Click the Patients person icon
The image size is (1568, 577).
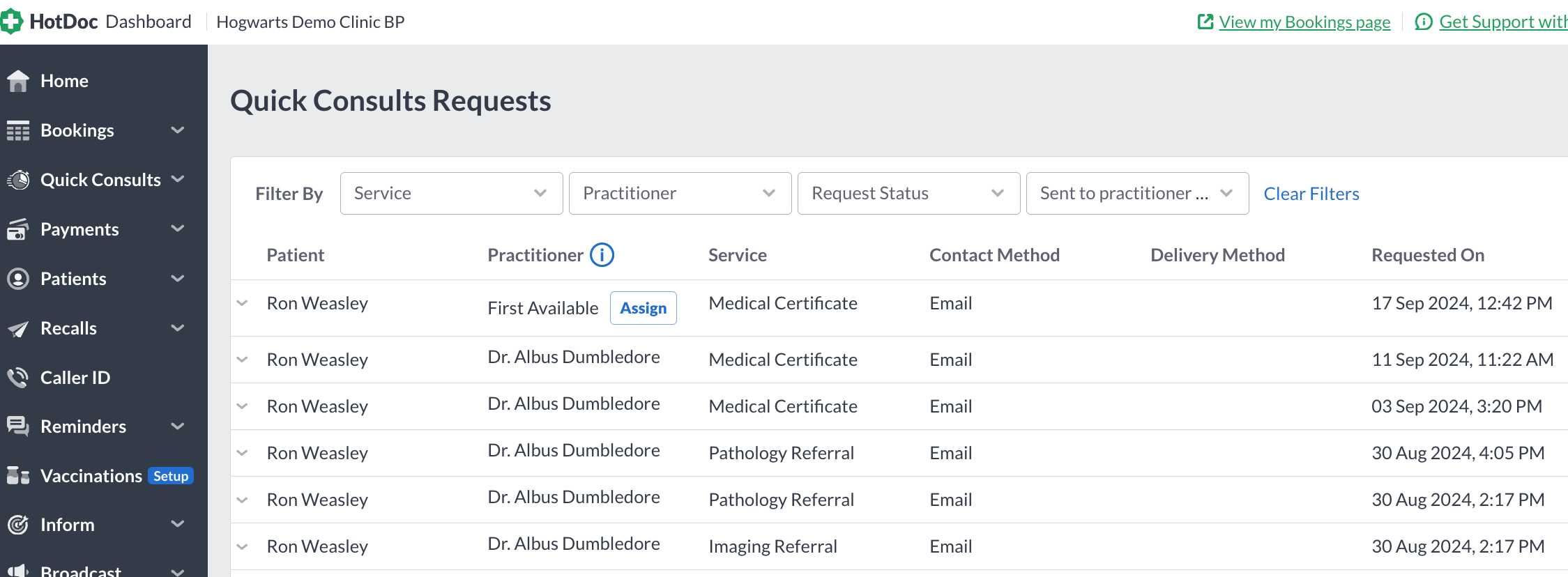pyautogui.click(x=18, y=279)
